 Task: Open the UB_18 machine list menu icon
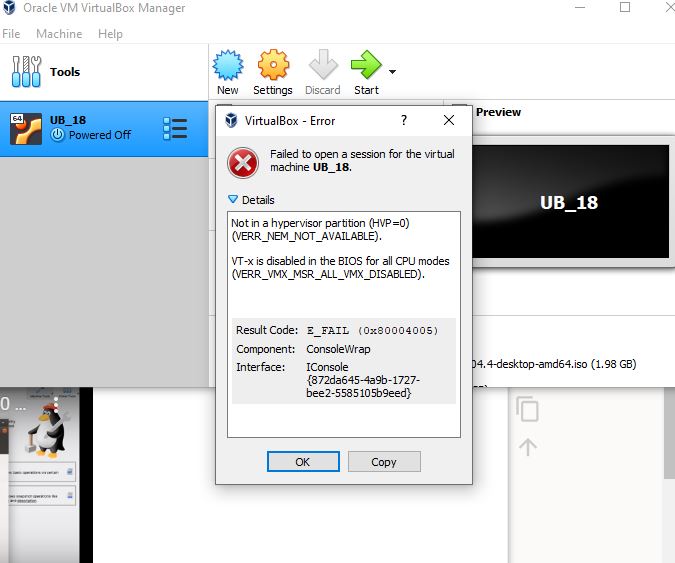tap(175, 128)
